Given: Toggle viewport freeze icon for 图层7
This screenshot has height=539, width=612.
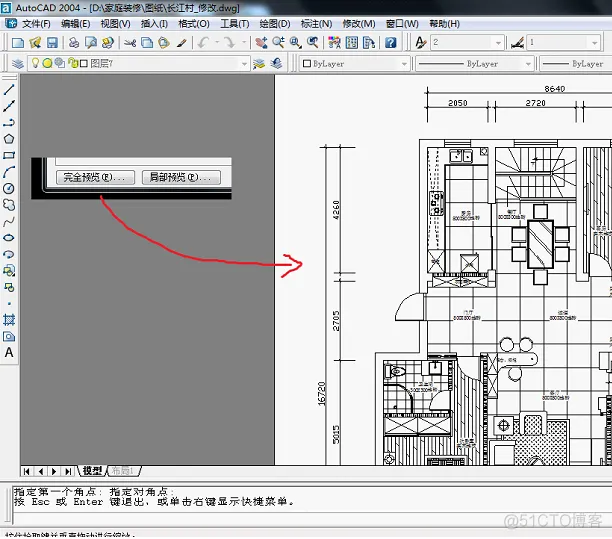Looking at the screenshot, I should coord(60,63).
